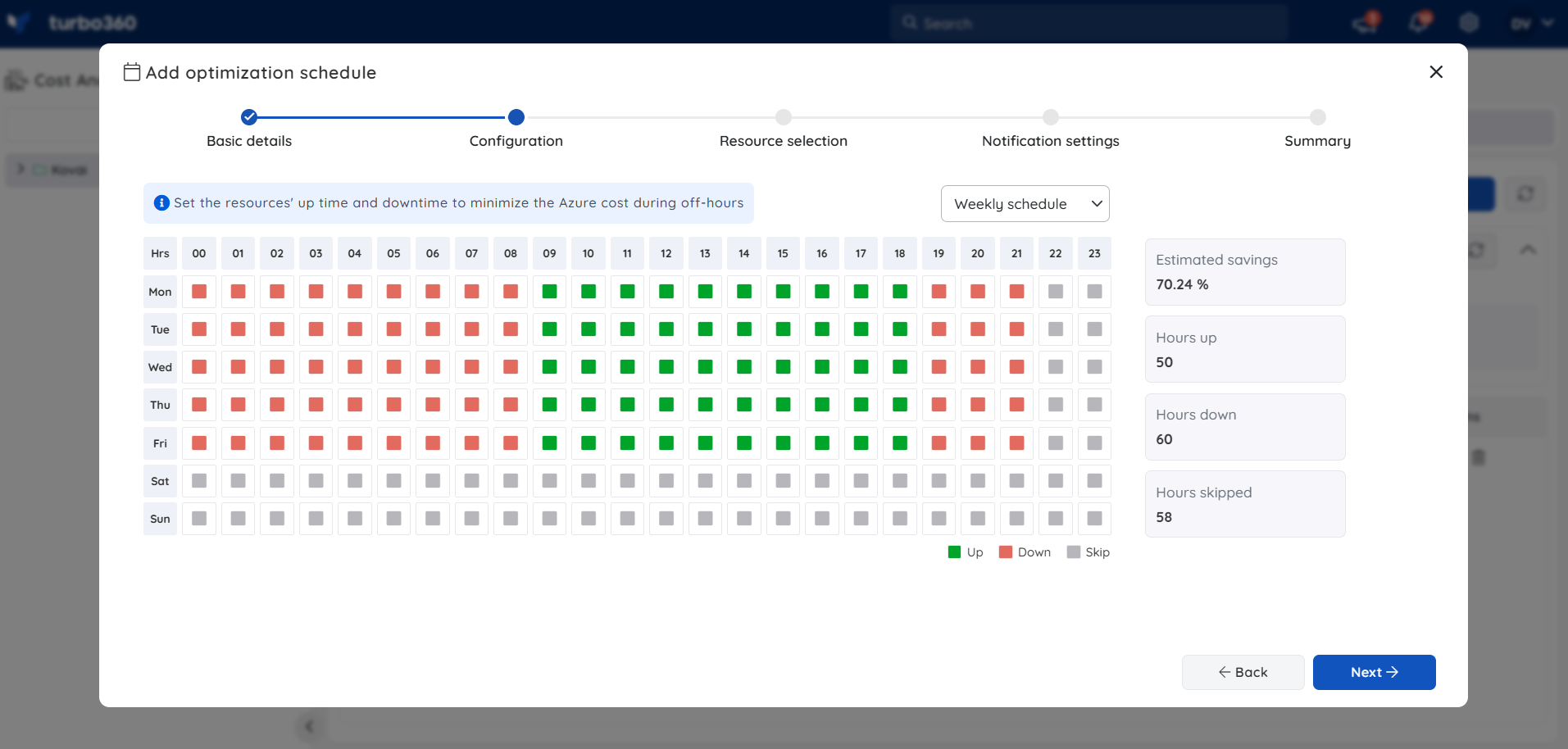Open the Weekly schedule dropdown
1568x749 pixels.
tap(1025, 204)
